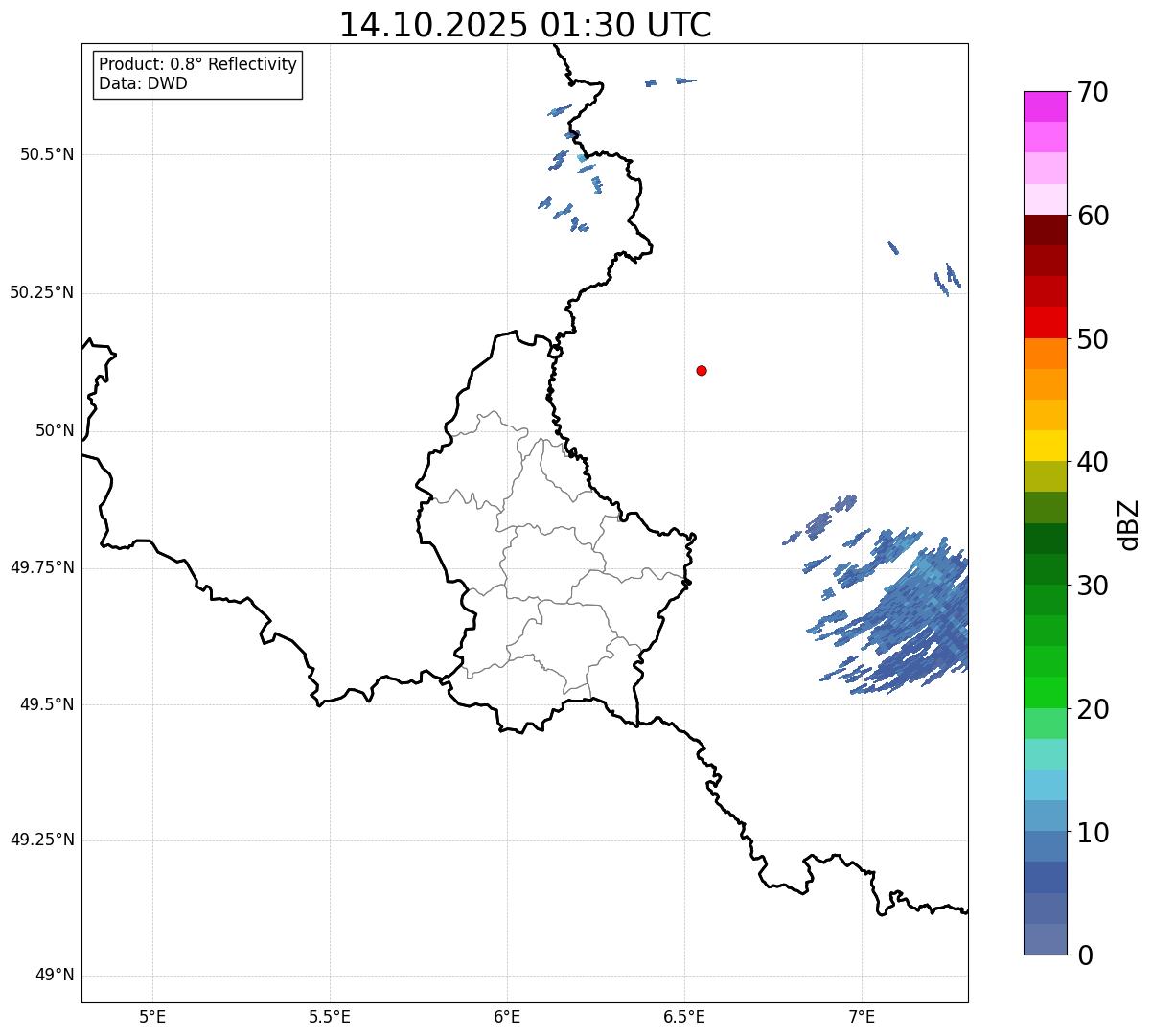This screenshot has height=1036, width=1152.
Task: Click the 'dBZ' colorbar axis label
Action: click(1129, 524)
